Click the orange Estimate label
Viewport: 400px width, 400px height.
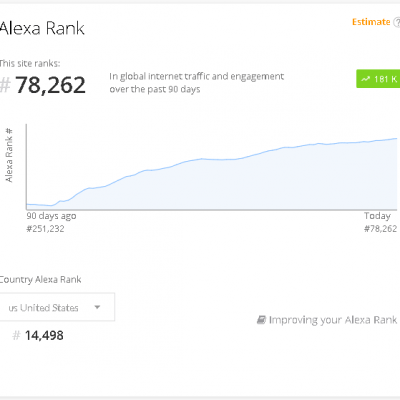pos(371,22)
